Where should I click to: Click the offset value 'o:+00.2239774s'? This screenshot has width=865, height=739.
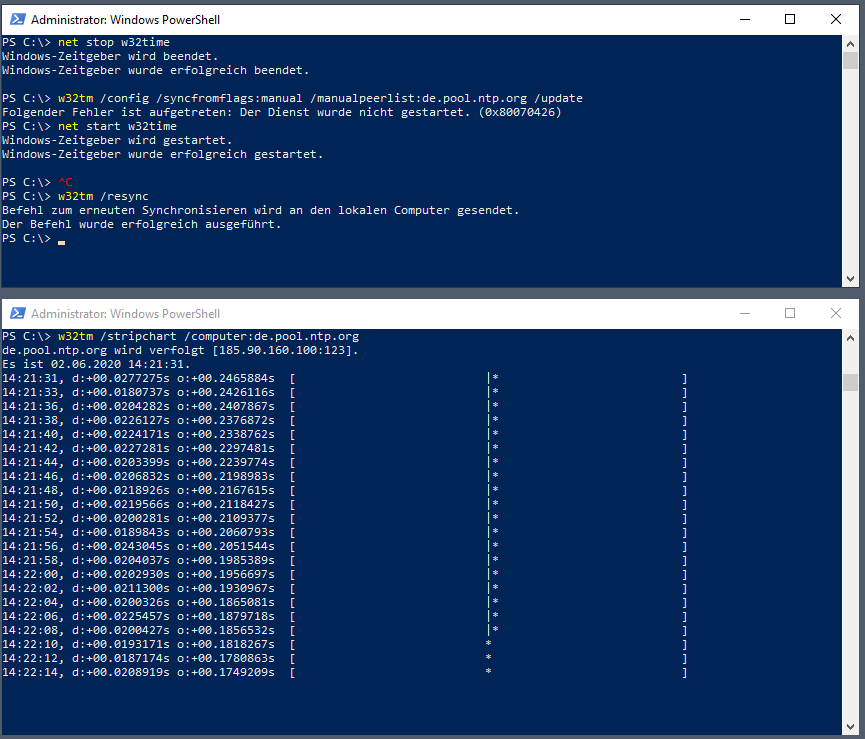(x=226, y=463)
